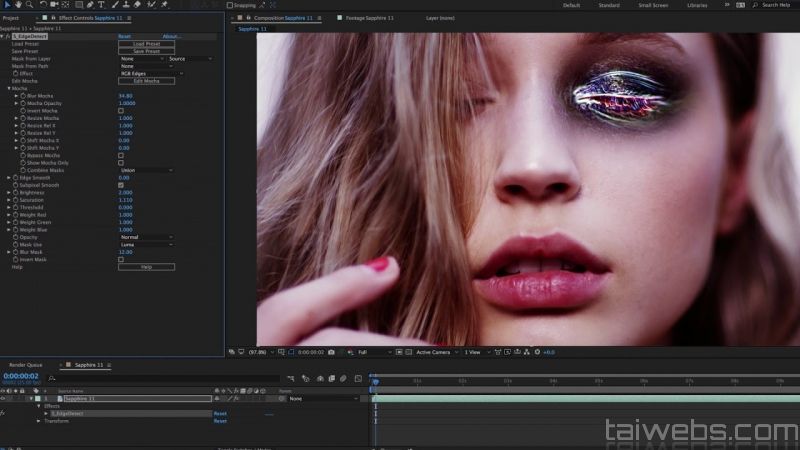
Task: Click the timeline current timecode field
Action: tap(22, 376)
